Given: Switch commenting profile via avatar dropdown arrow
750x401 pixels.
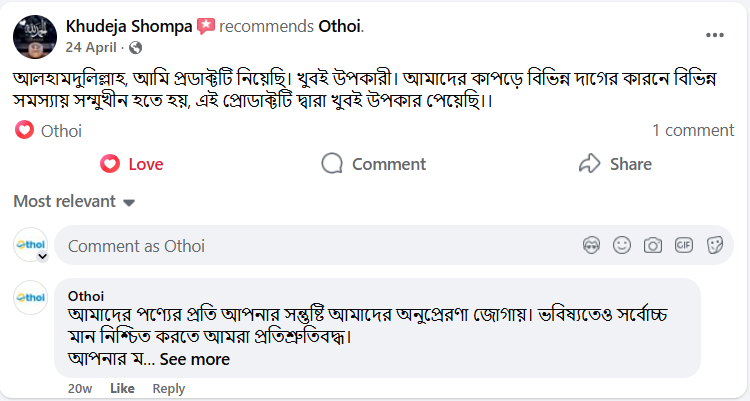Looking at the screenshot, I should (41, 256).
